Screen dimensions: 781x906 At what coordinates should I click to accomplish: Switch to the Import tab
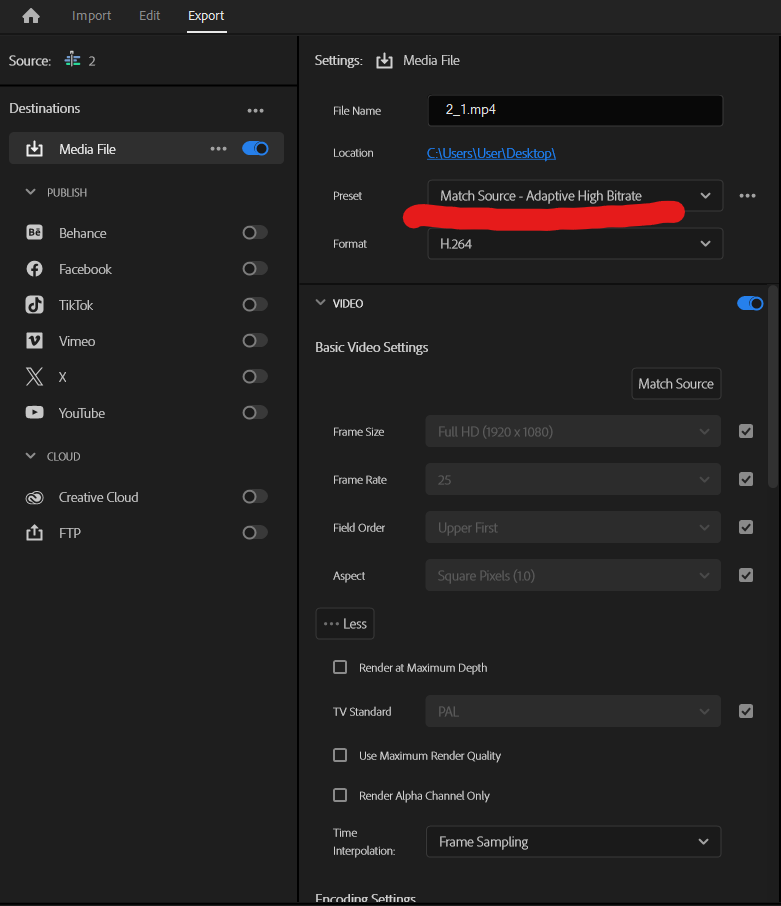[x=91, y=16]
